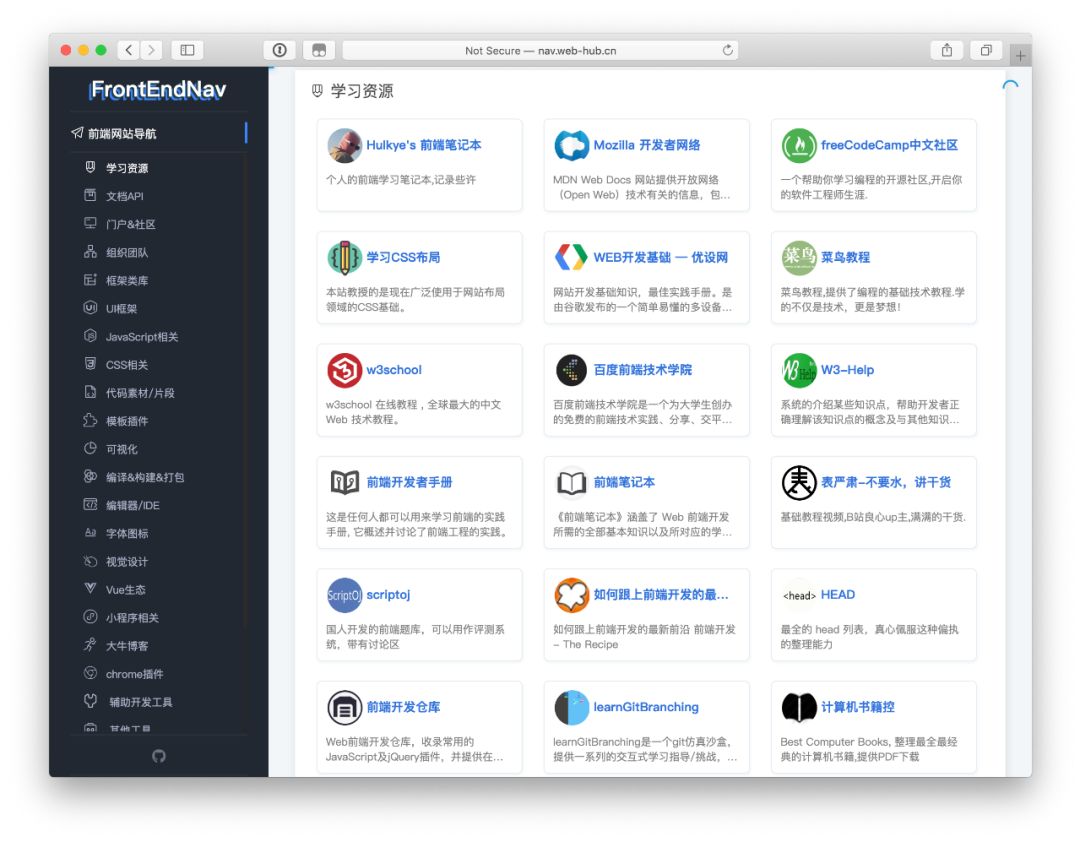Click the 菜鸟教程 bird logo
This screenshot has width=1080, height=842.
(x=798, y=257)
